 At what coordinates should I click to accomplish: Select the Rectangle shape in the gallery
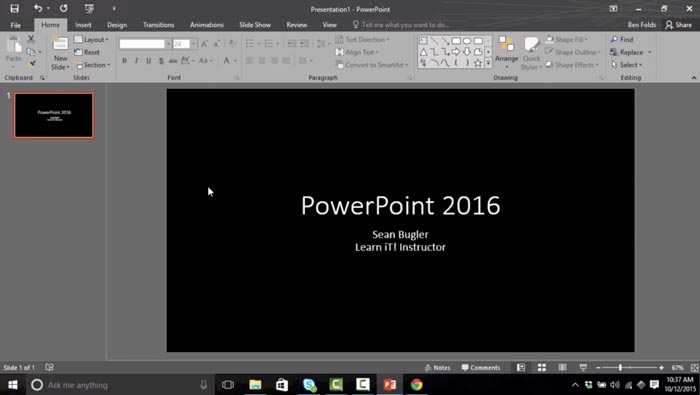[x=456, y=41]
